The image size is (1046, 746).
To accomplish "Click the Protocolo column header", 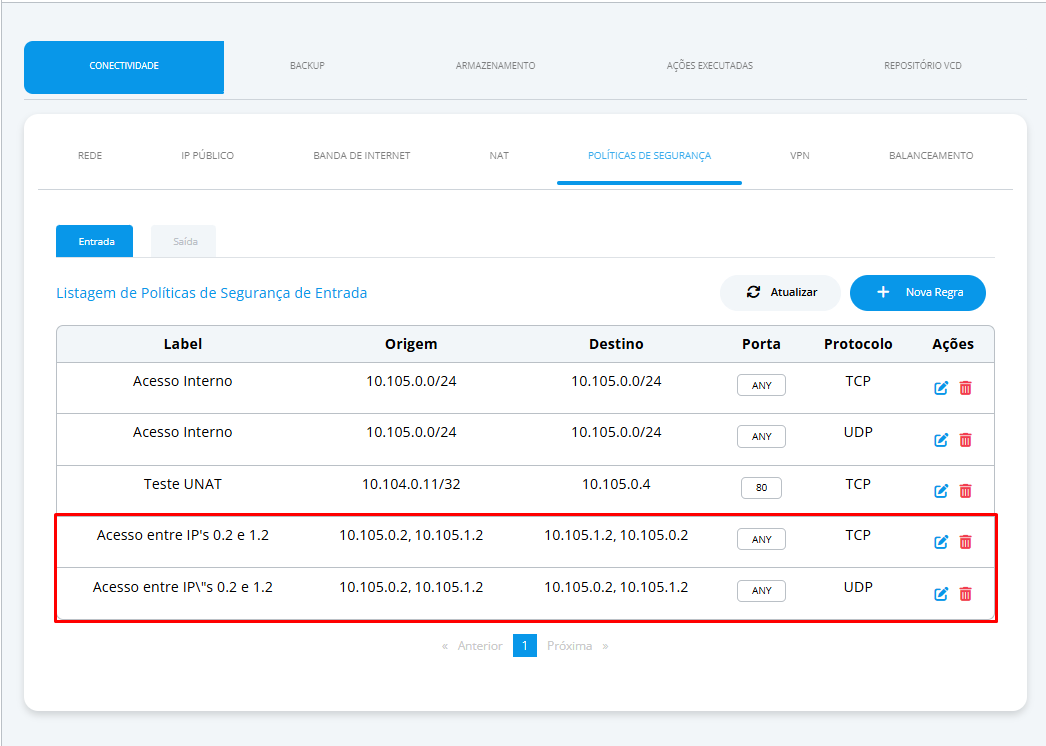I will point(858,344).
